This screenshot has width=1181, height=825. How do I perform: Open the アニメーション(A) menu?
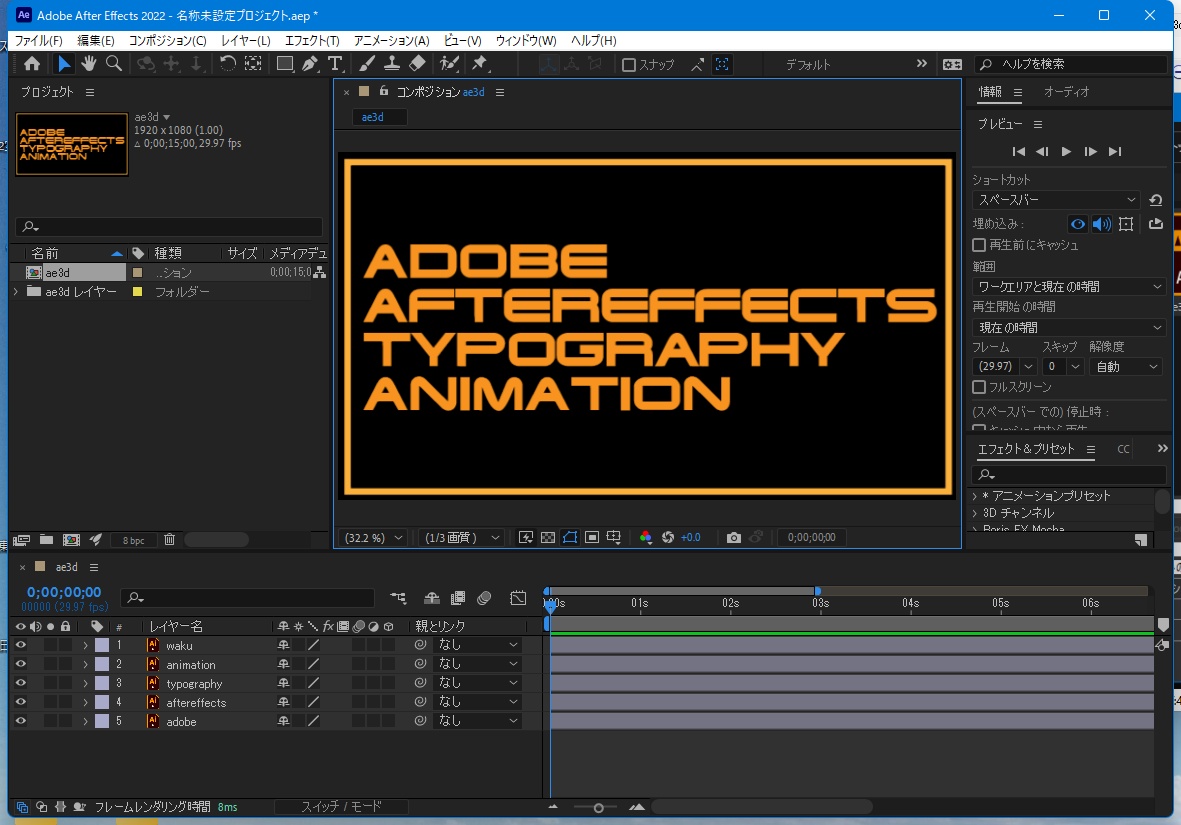[x=392, y=41]
